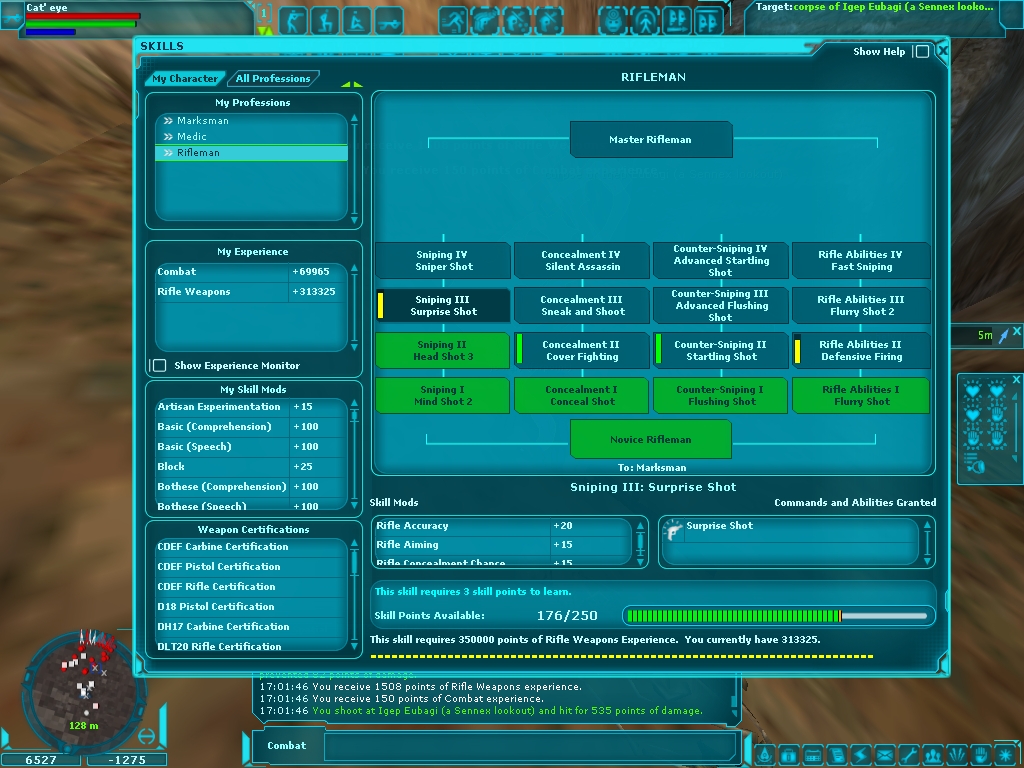The height and width of the screenshot is (768, 1024).
Task: Open the inventory briefcase icon
Action: point(788,755)
